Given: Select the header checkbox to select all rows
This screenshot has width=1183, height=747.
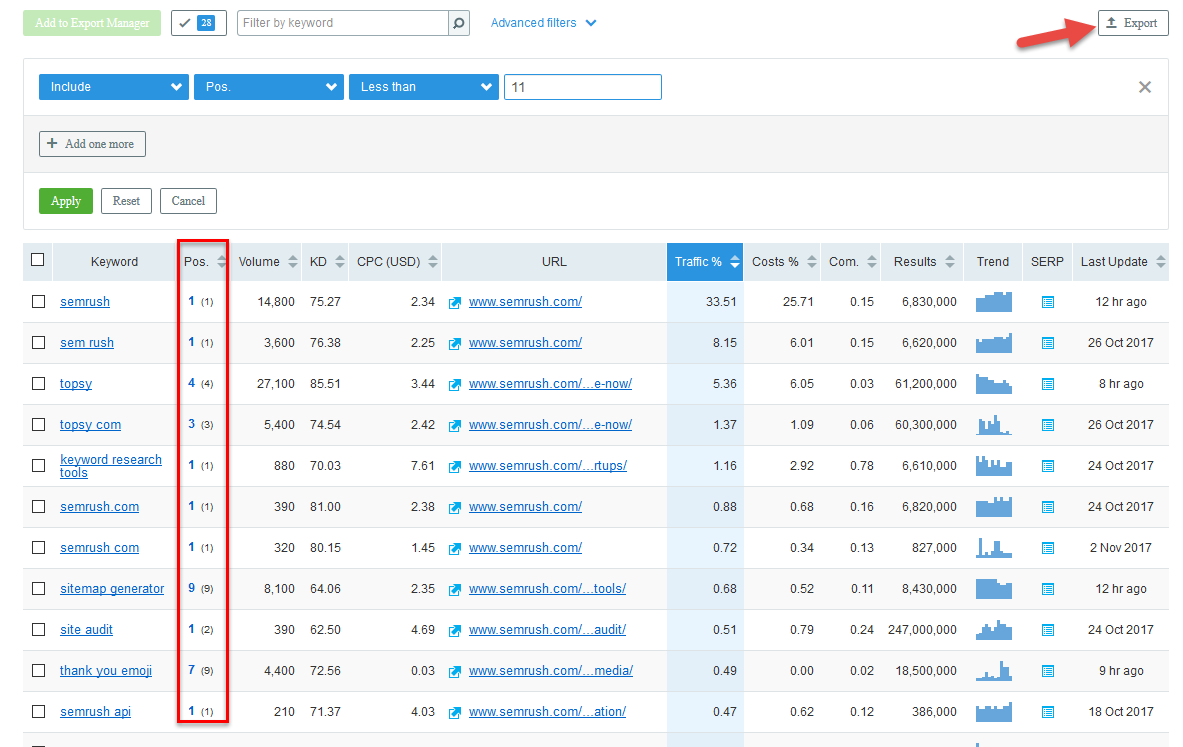Looking at the screenshot, I should (37, 260).
